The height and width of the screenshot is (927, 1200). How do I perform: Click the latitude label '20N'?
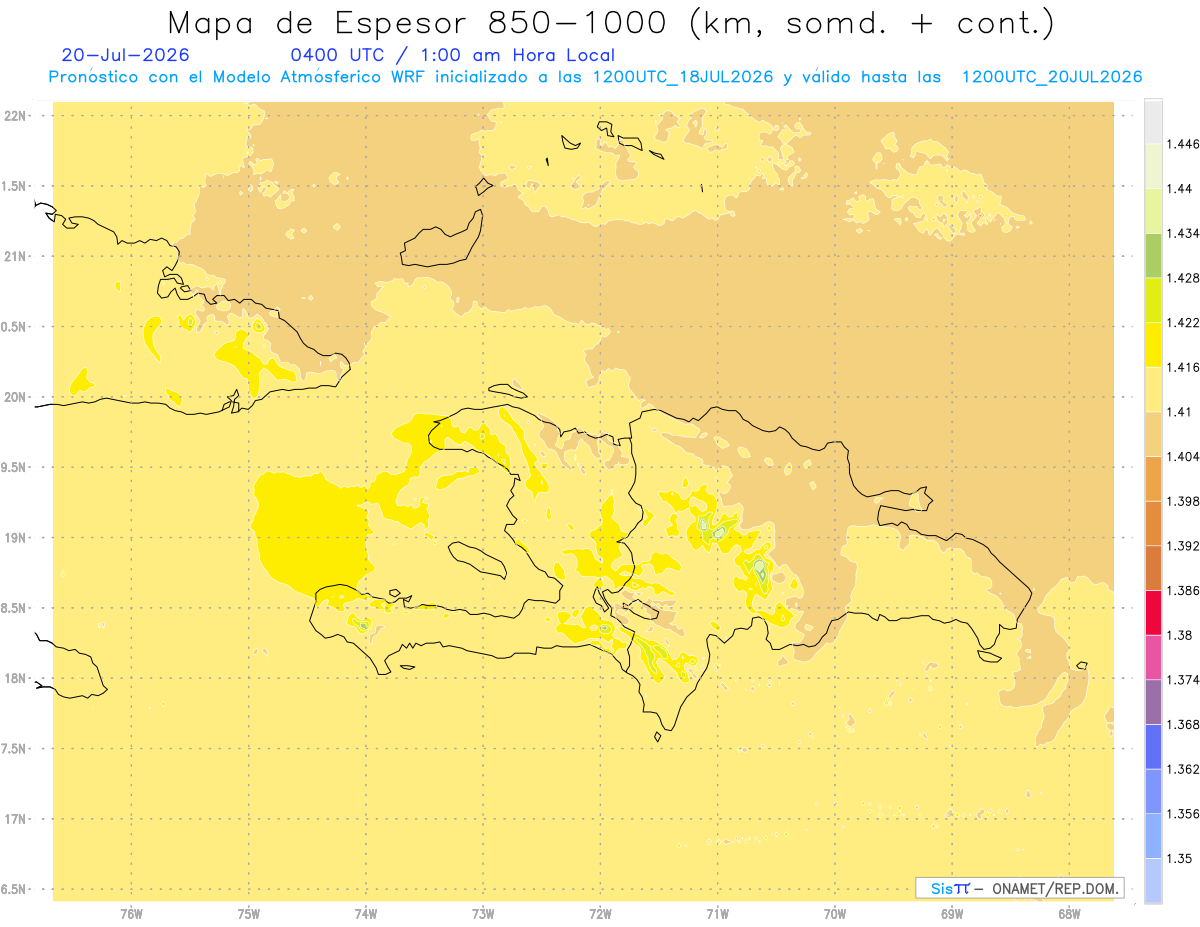(15, 397)
